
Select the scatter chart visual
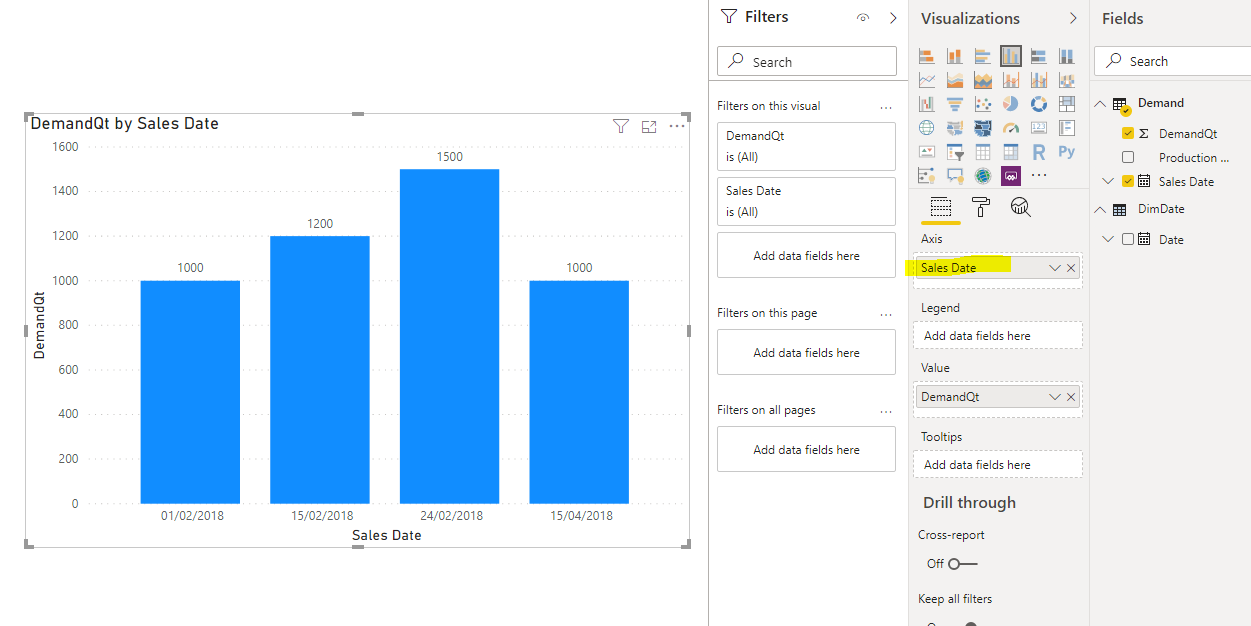983,104
